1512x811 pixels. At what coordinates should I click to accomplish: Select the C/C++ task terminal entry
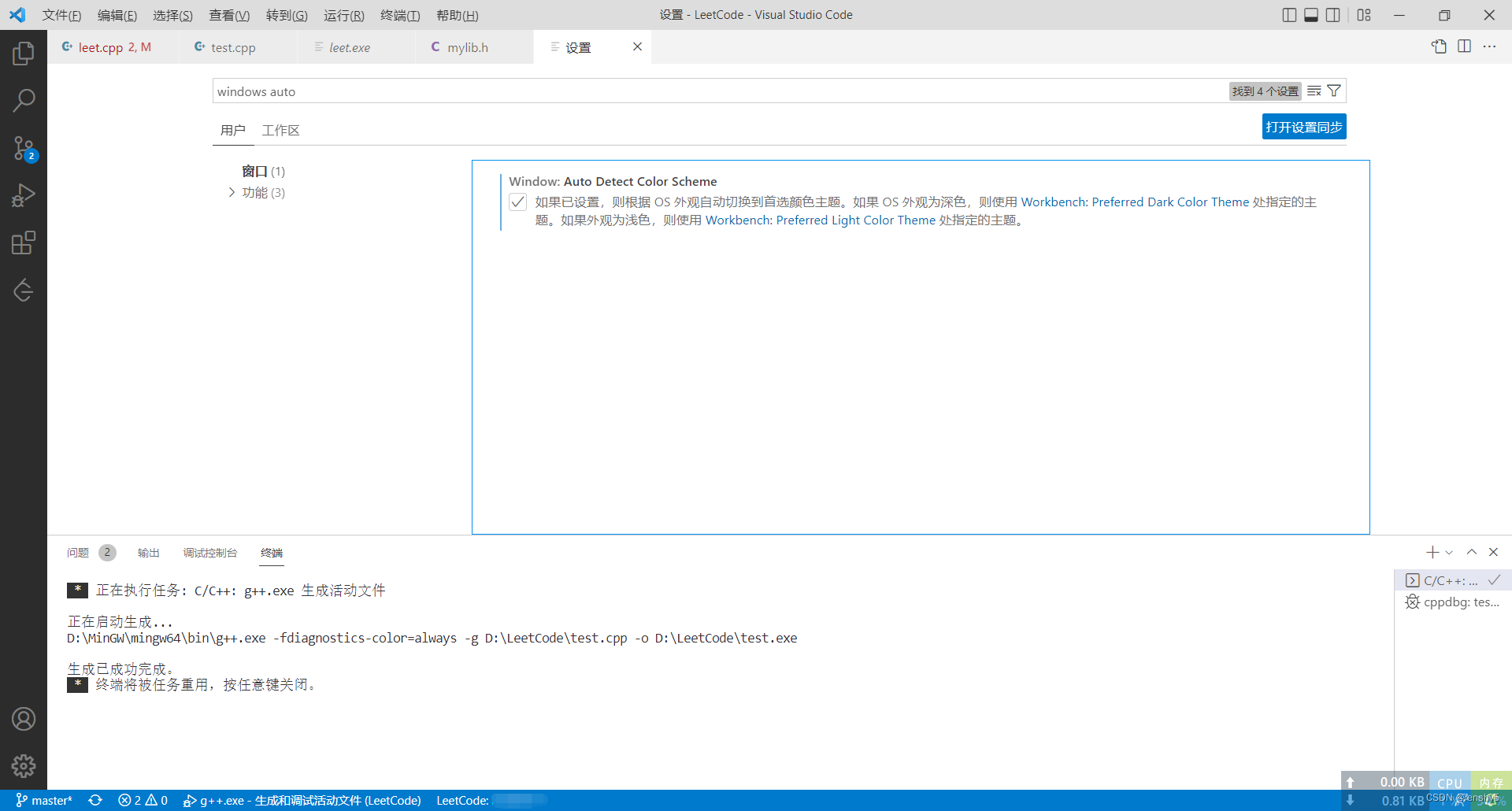click(x=1451, y=580)
